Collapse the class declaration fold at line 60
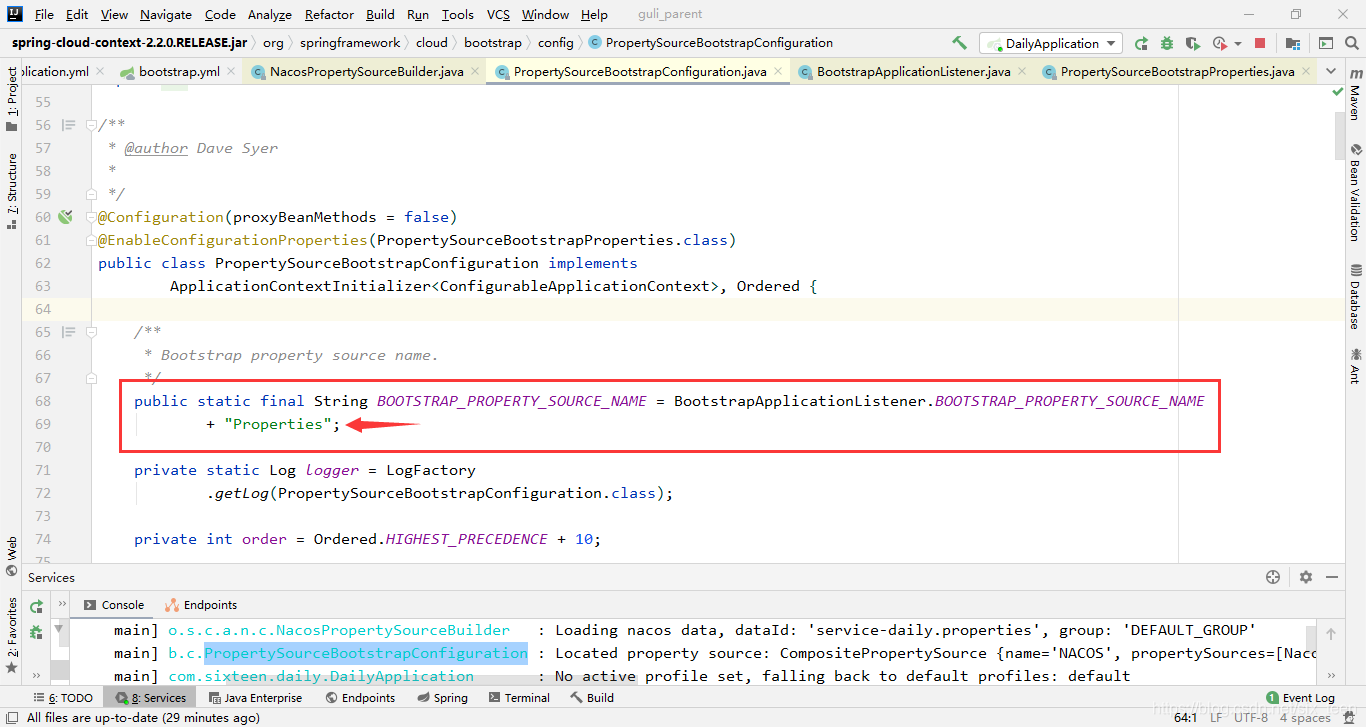The image size is (1366, 727). pyautogui.click(x=90, y=217)
